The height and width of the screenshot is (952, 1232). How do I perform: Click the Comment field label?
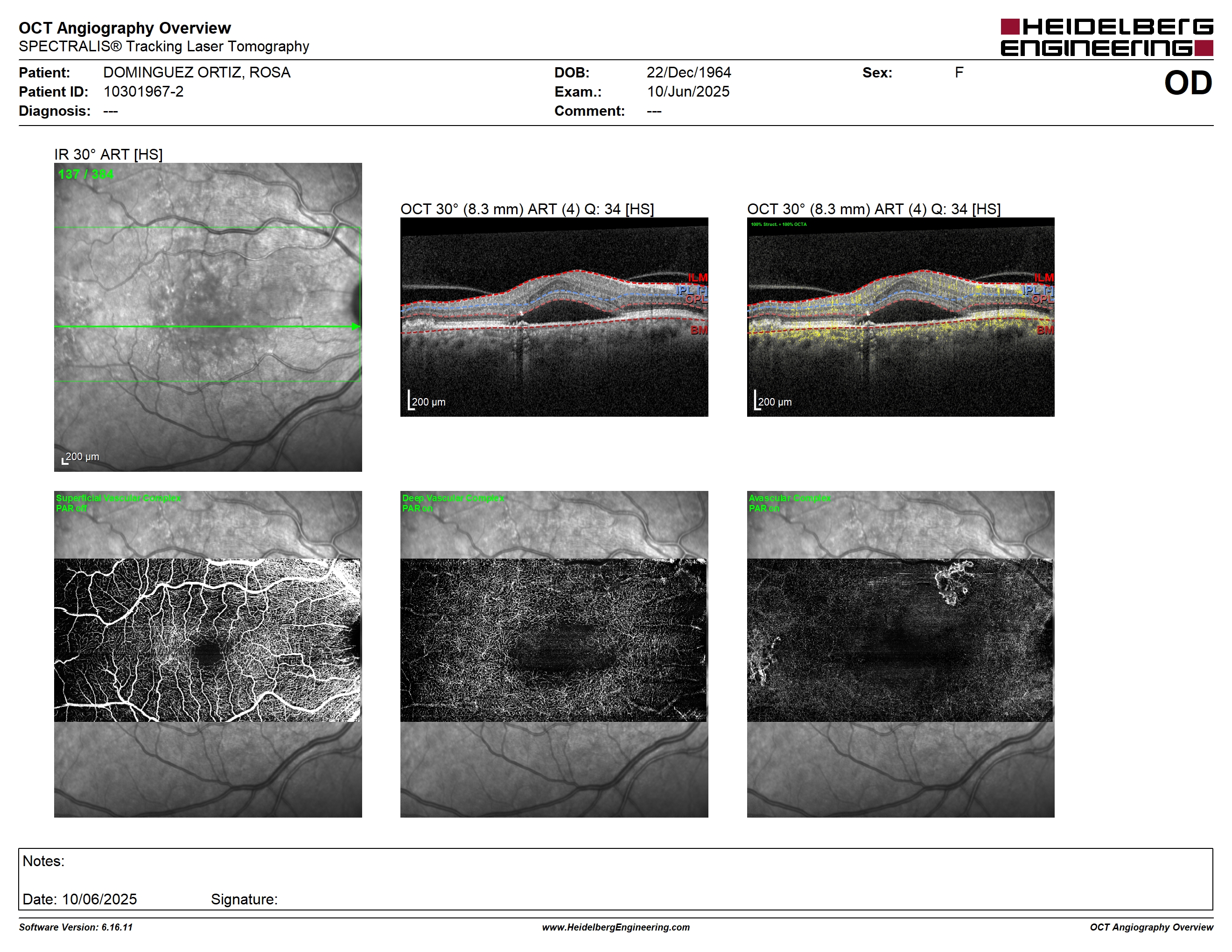pos(589,111)
